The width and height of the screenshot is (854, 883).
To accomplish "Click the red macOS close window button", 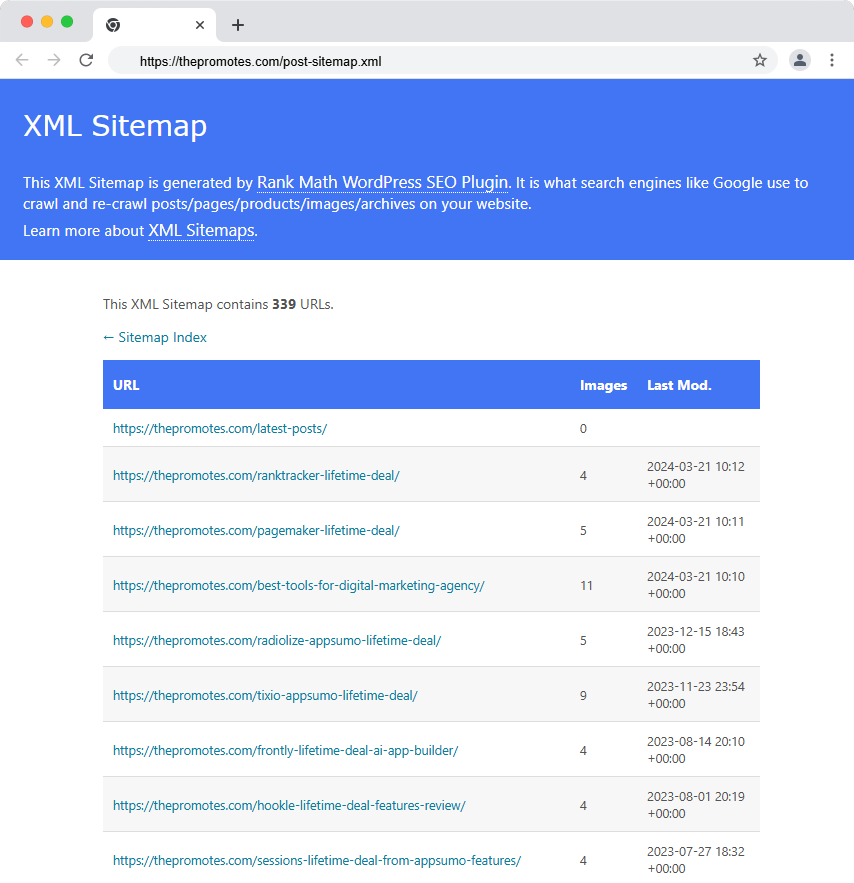I will (x=26, y=21).
